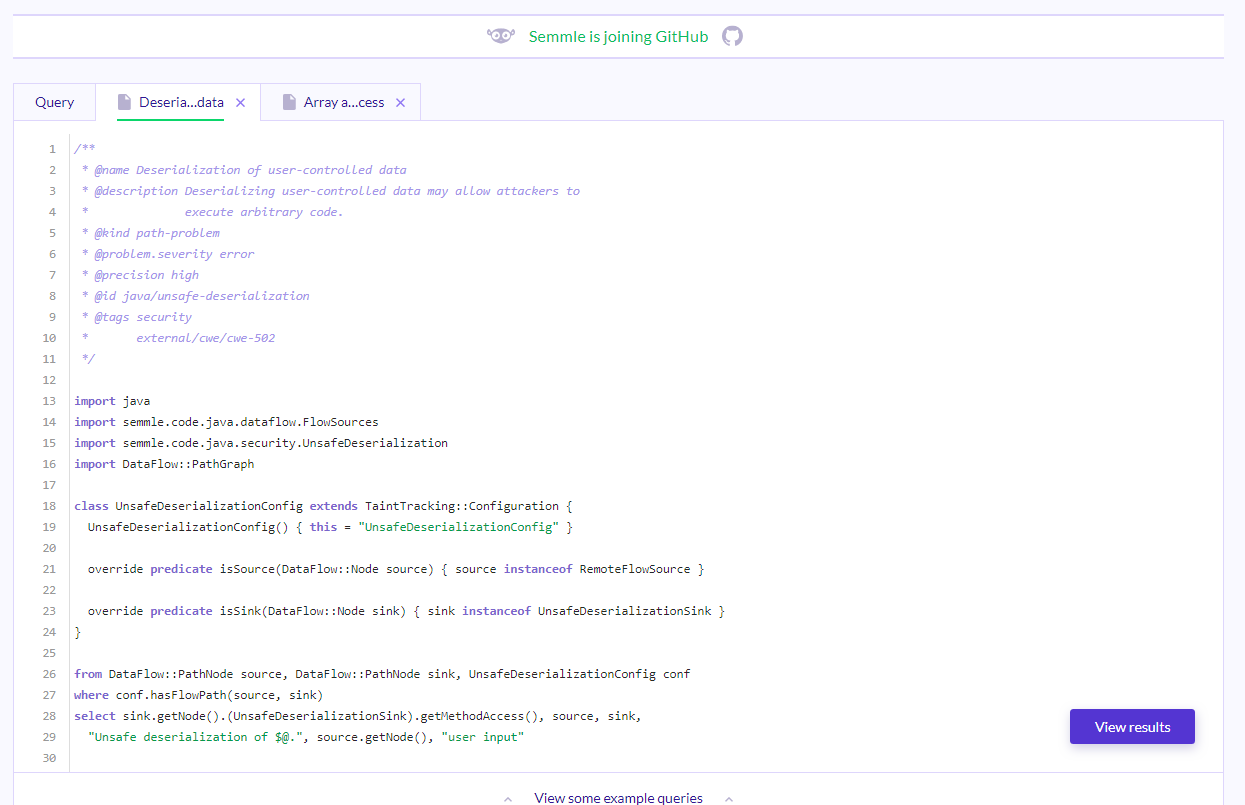Click line number 18 in the gutter

pos(48,505)
